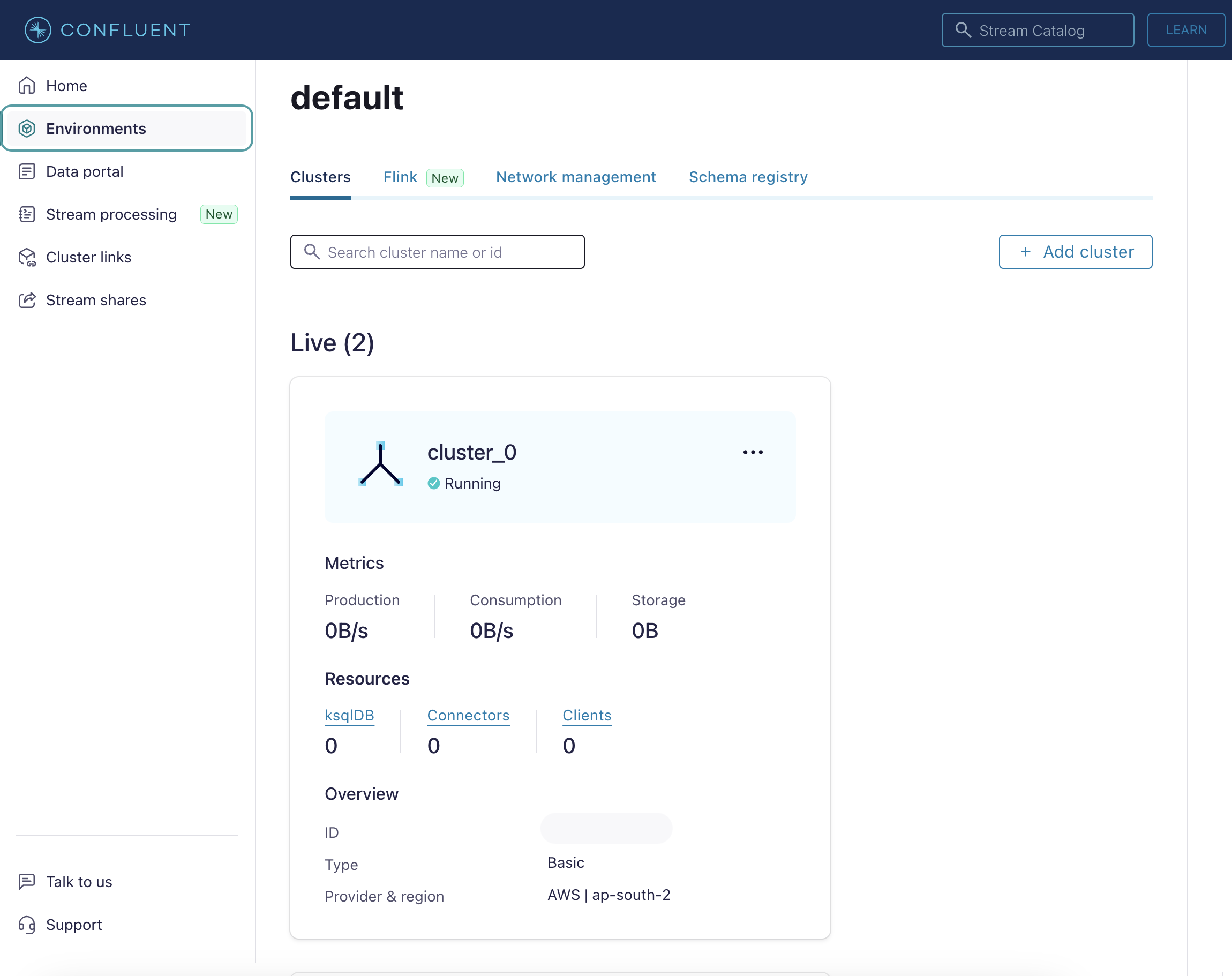Open the cluster_0 three-dot options menu
Image resolution: width=1232 pixels, height=976 pixels.
click(753, 452)
